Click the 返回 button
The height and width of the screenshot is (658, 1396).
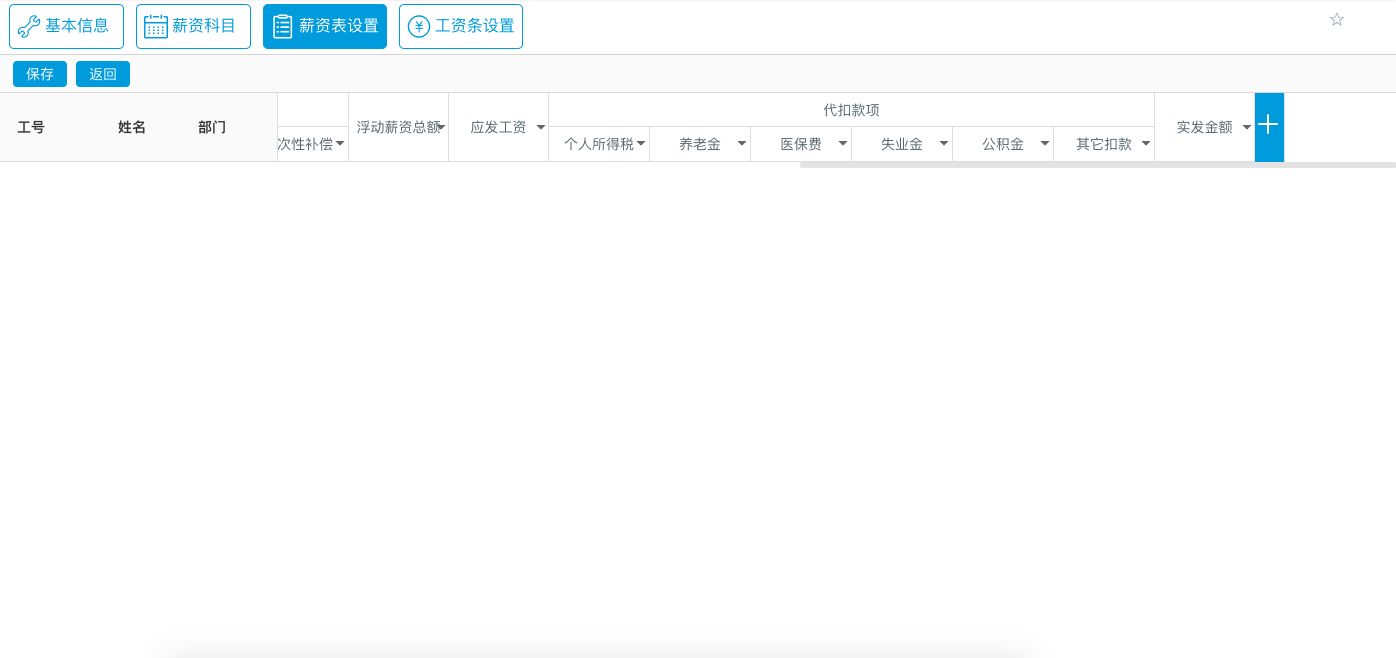click(103, 74)
